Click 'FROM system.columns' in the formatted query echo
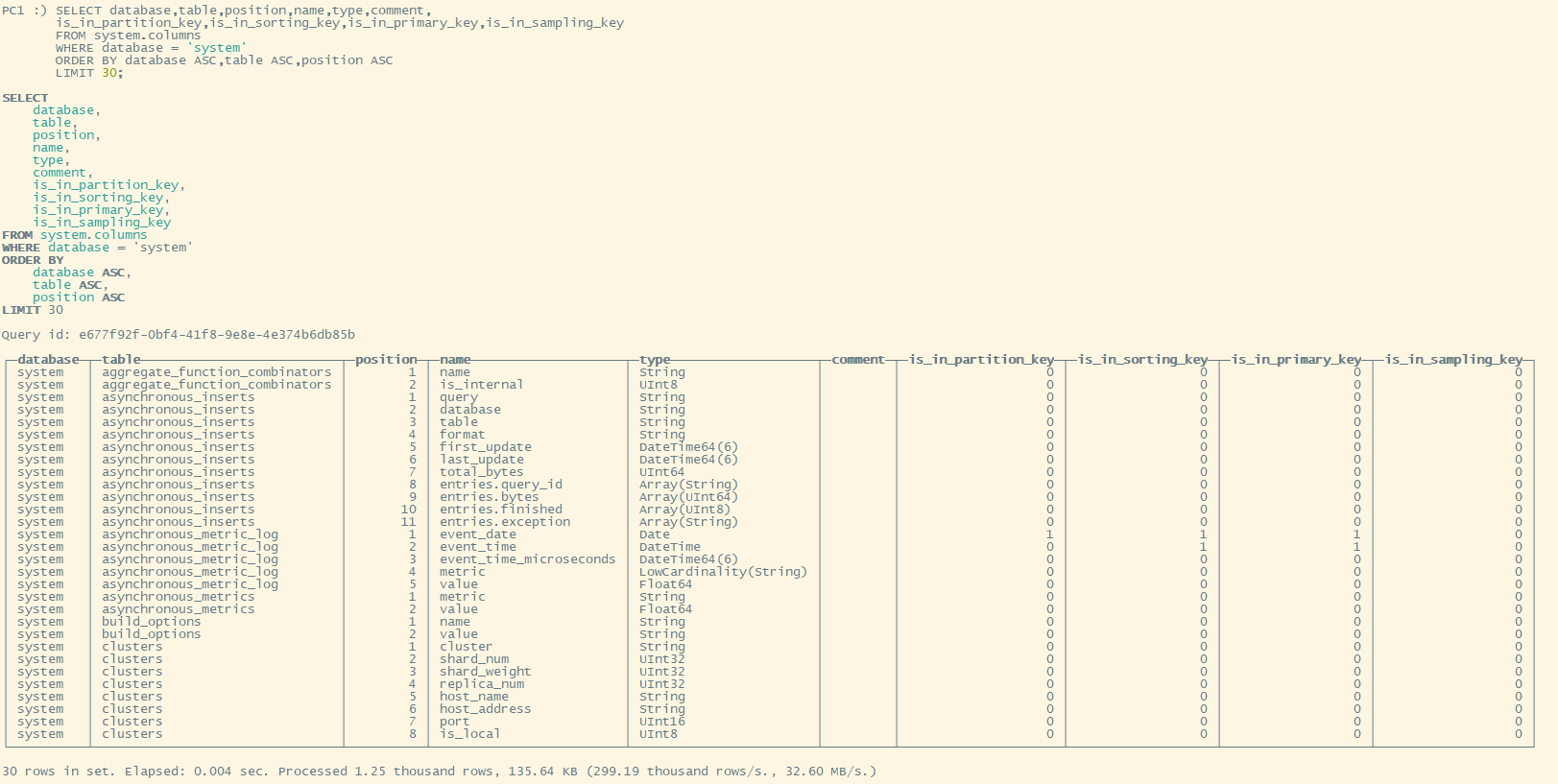Screen dimensions: 1558x784 coord(75,235)
